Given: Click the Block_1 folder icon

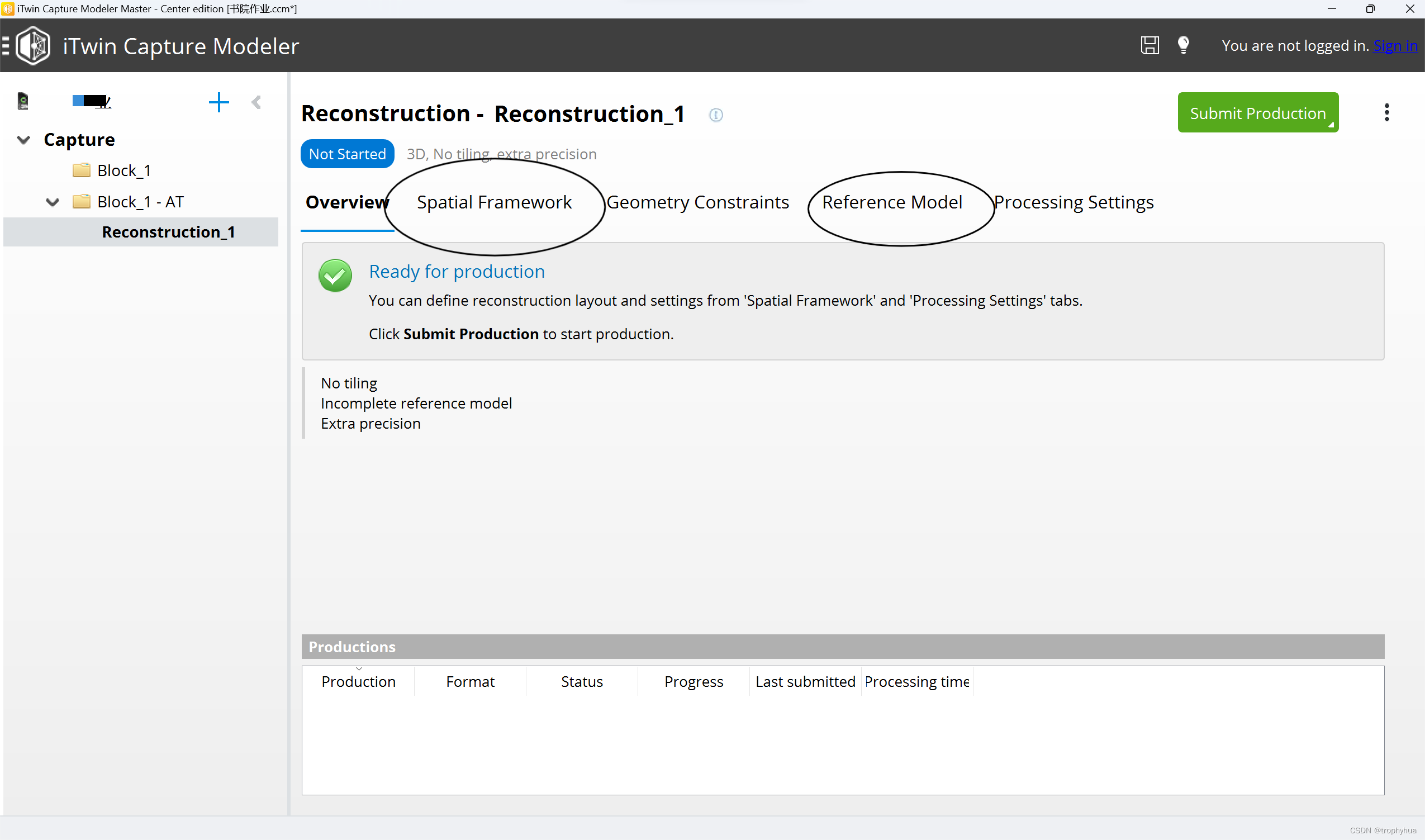Looking at the screenshot, I should tap(82, 170).
